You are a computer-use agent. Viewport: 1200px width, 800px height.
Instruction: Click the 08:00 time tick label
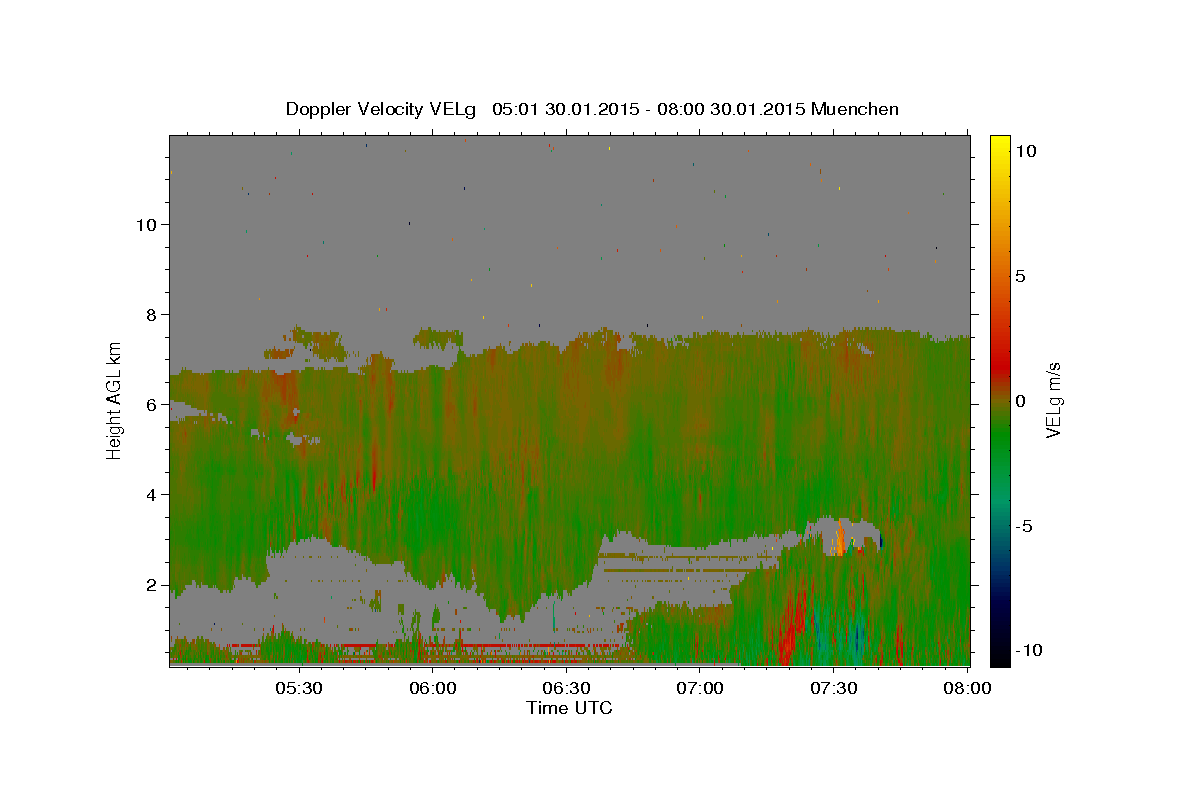[x=967, y=688]
